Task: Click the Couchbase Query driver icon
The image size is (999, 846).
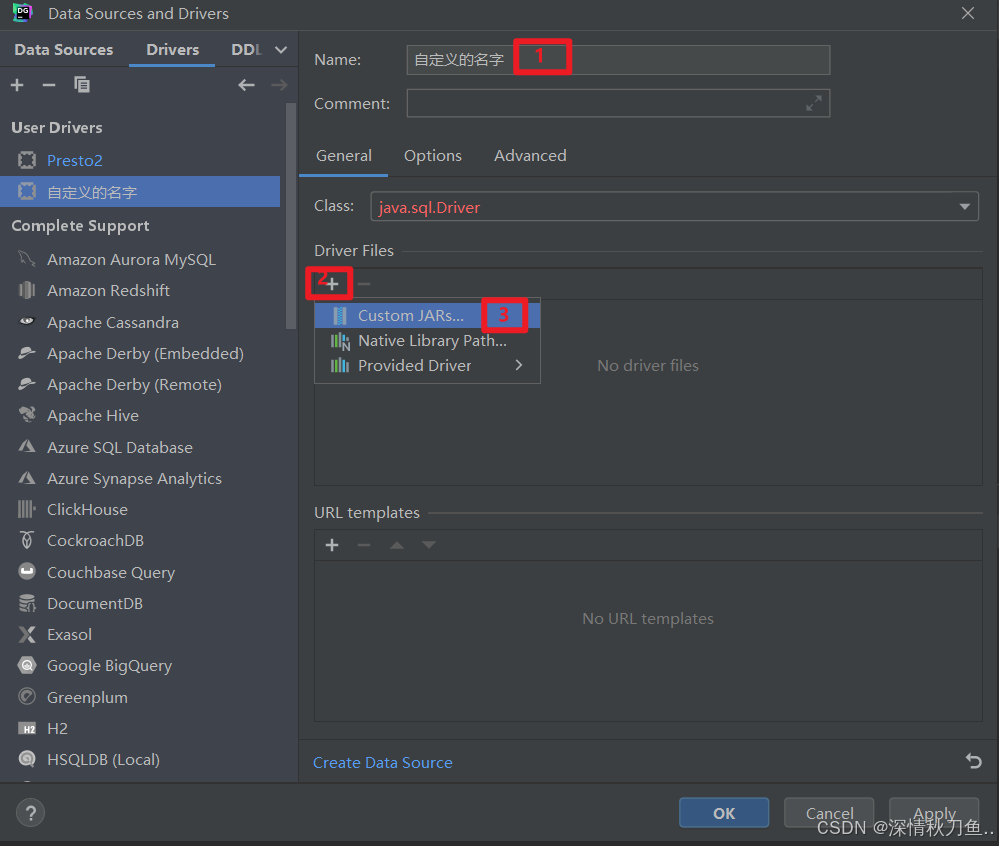Action: 27,571
